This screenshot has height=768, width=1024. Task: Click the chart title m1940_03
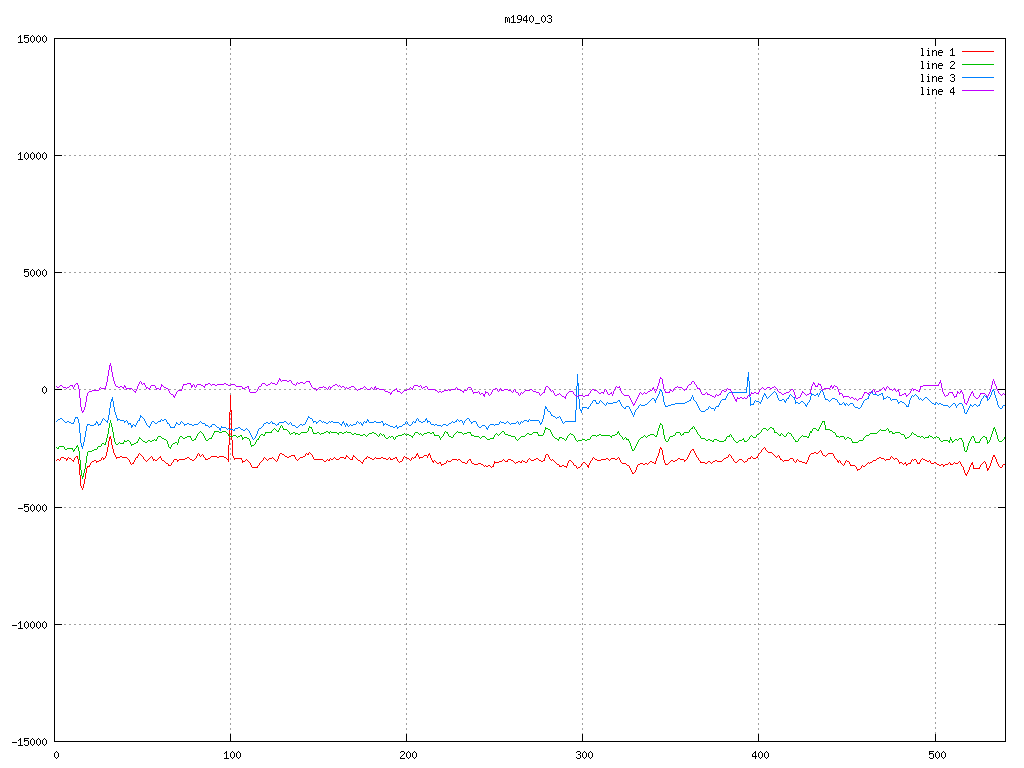click(528, 19)
